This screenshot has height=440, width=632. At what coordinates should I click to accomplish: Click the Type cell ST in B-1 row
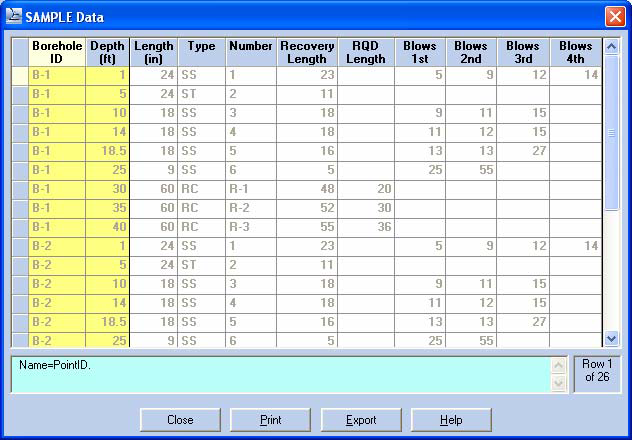click(x=201, y=94)
